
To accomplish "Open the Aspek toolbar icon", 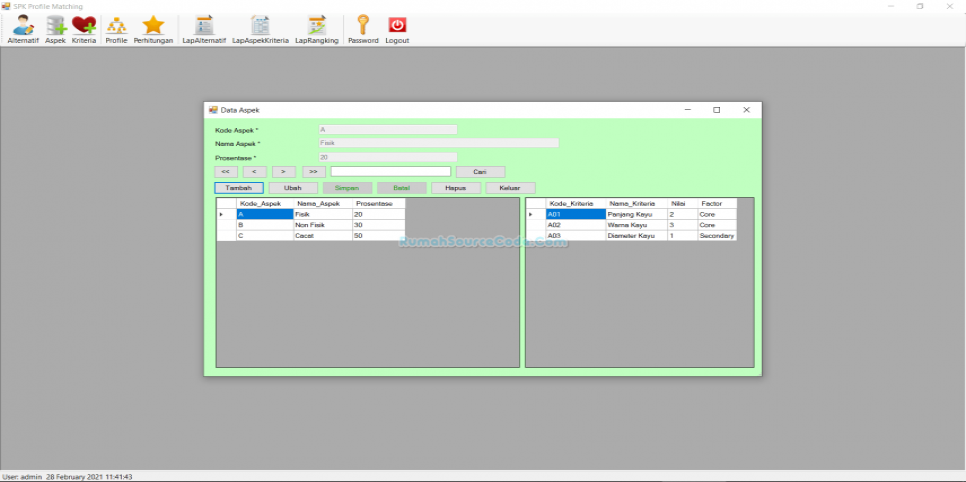I will [x=55, y=30].
